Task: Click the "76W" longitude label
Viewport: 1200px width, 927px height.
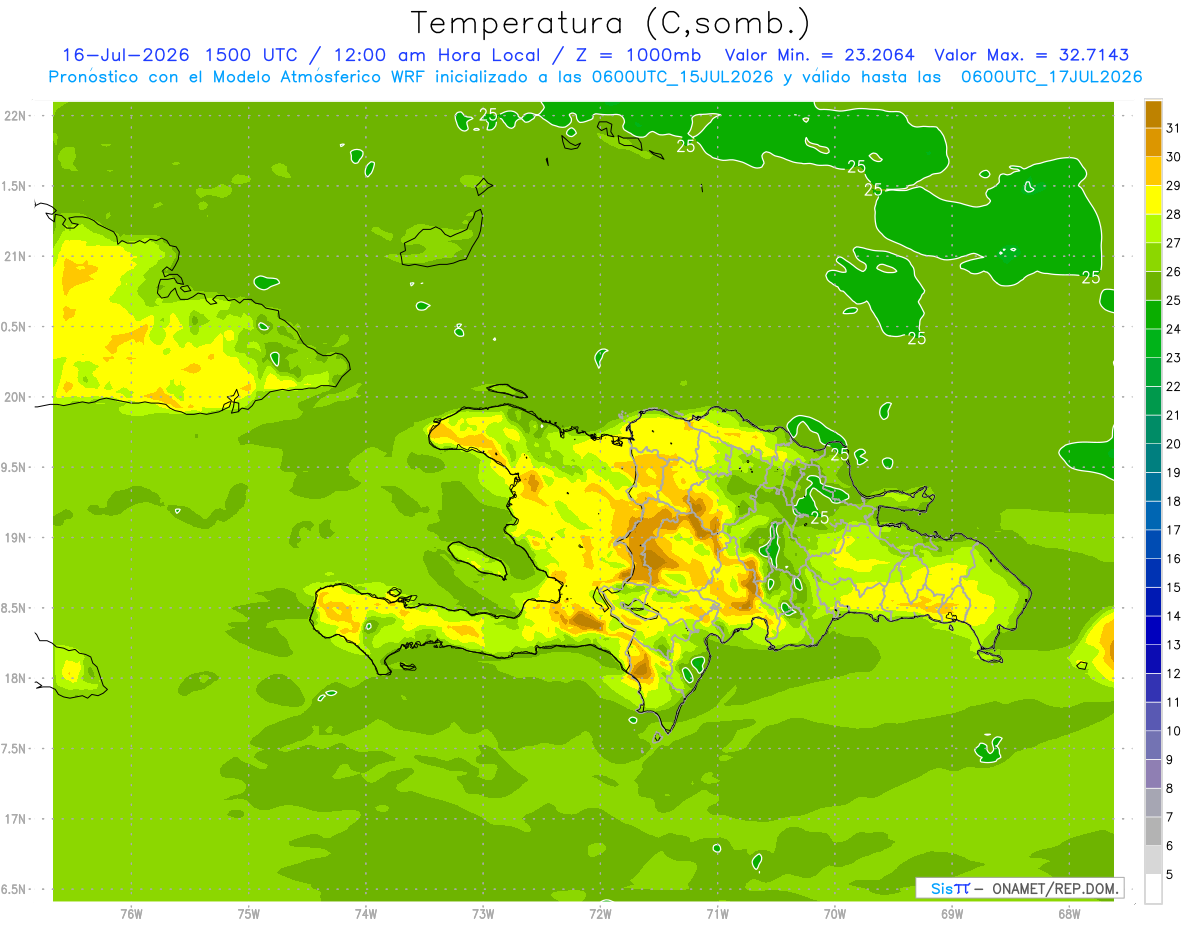Action: [x=131, y=913]
